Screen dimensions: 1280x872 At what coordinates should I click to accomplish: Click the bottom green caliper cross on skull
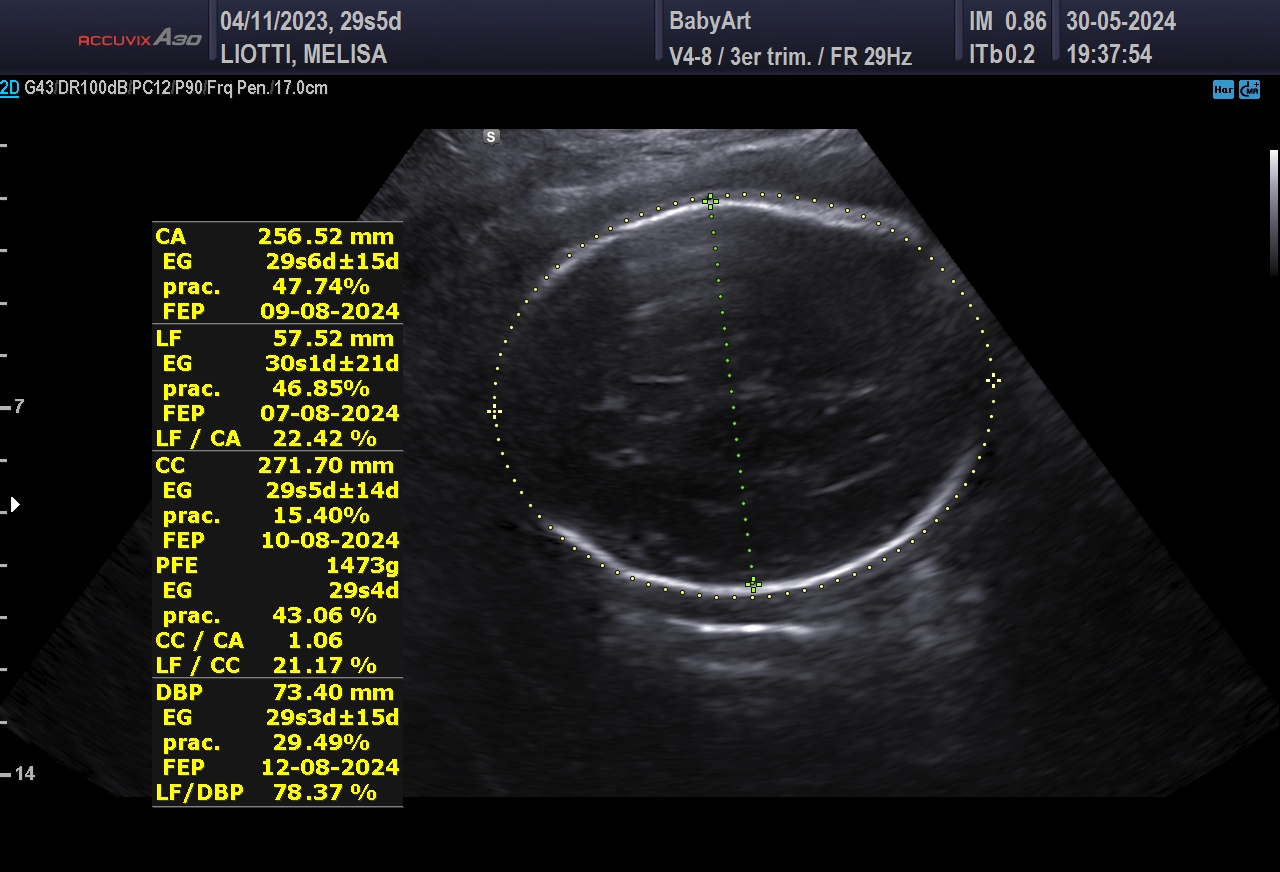tap(754, 585)
